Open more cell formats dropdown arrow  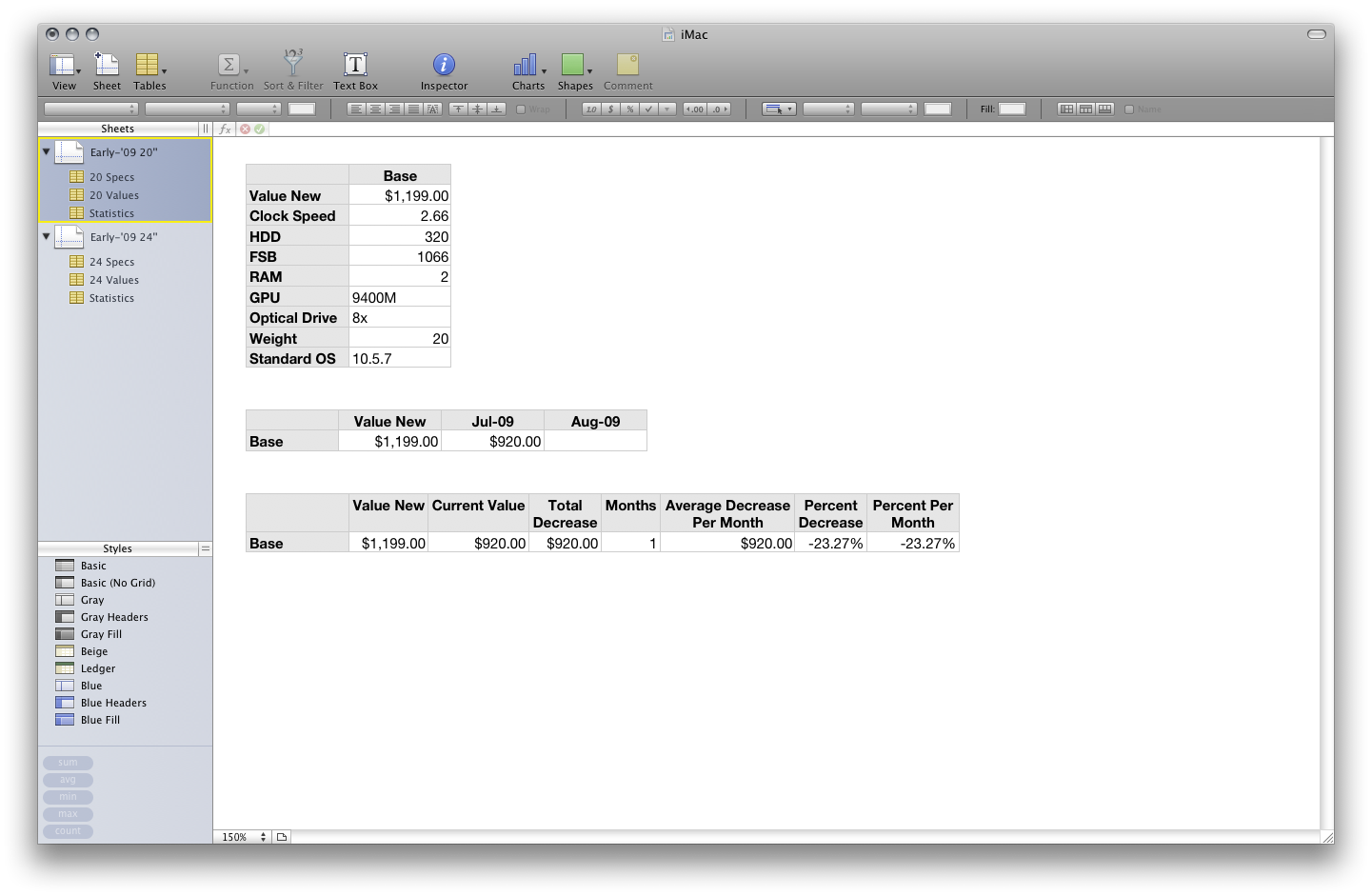[x=667, y=109]
